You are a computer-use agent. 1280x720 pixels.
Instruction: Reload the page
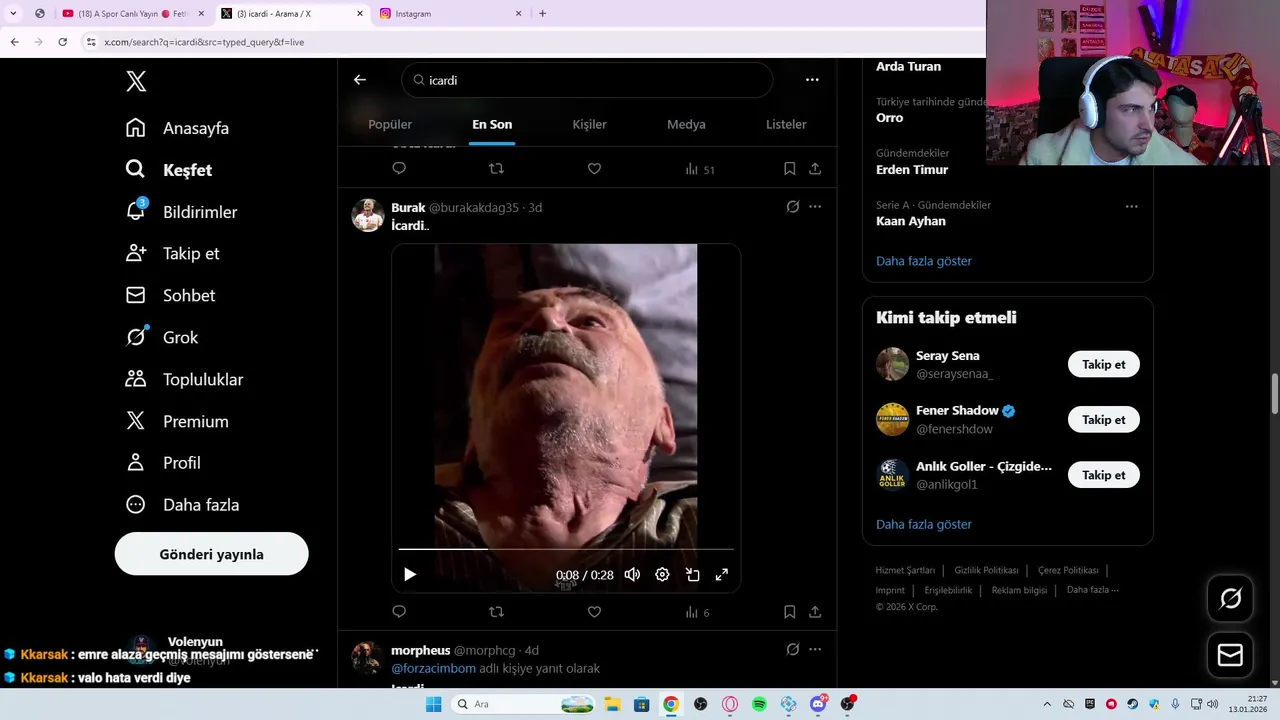pos(62,42)
